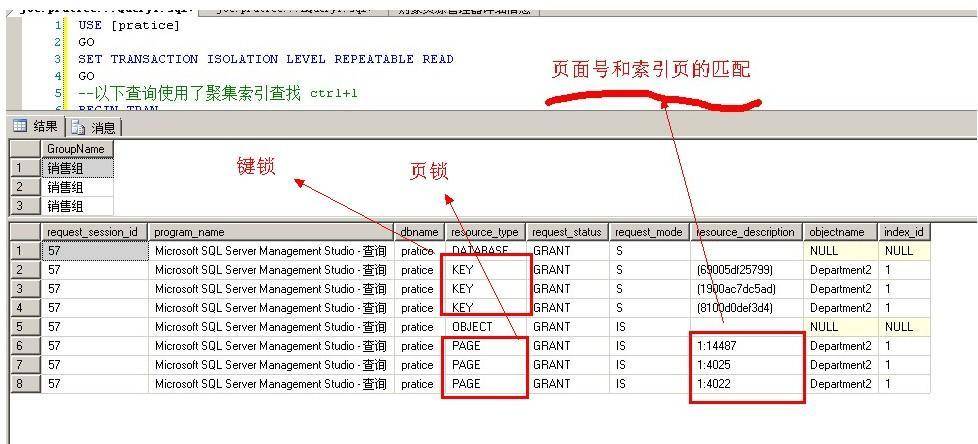The width and height of the screenshot is (978, 444).
Task: Click the message page icon on 消息 tab
Action: [79, 127]
